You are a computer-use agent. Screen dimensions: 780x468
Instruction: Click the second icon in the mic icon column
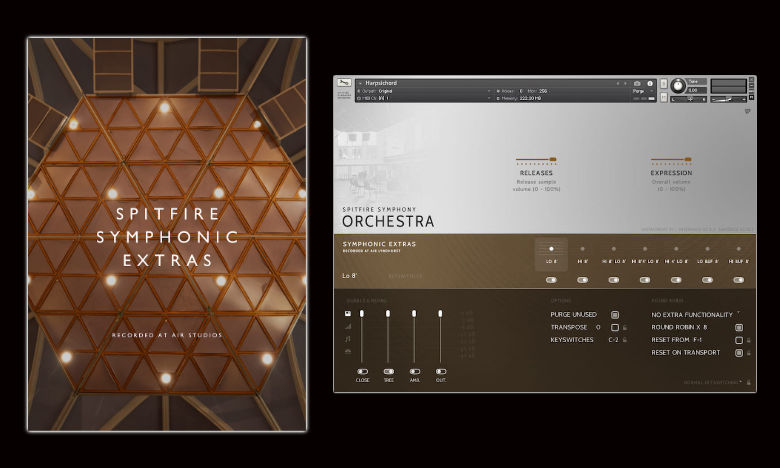348,326
